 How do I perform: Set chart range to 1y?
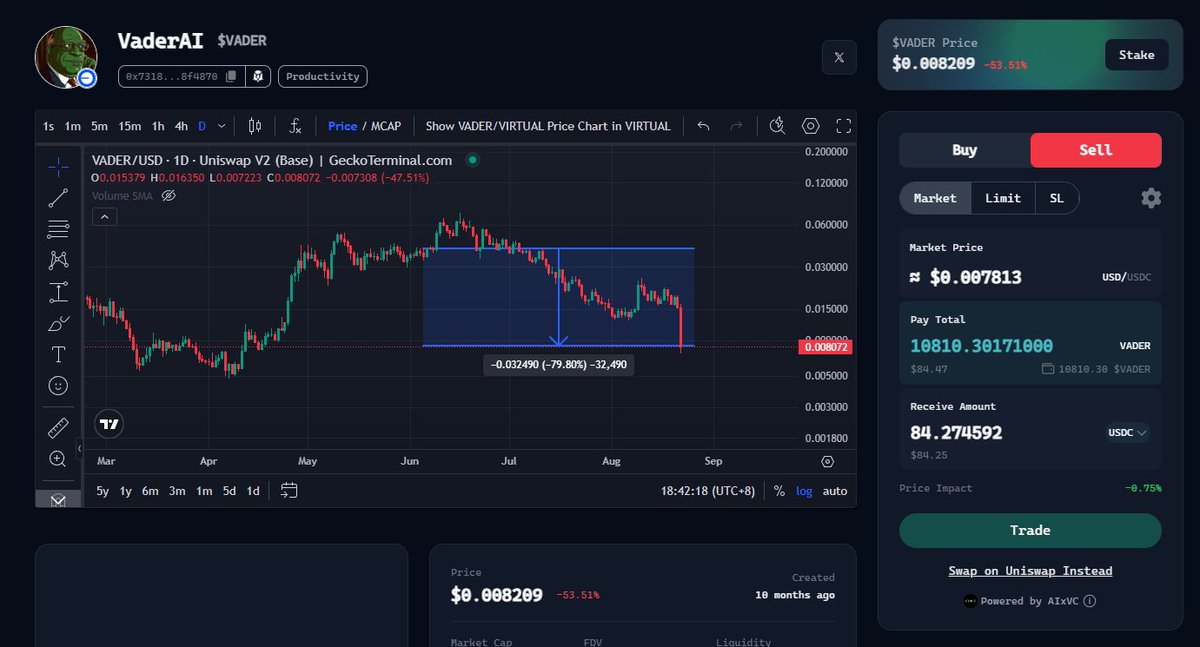coord(126,491)
